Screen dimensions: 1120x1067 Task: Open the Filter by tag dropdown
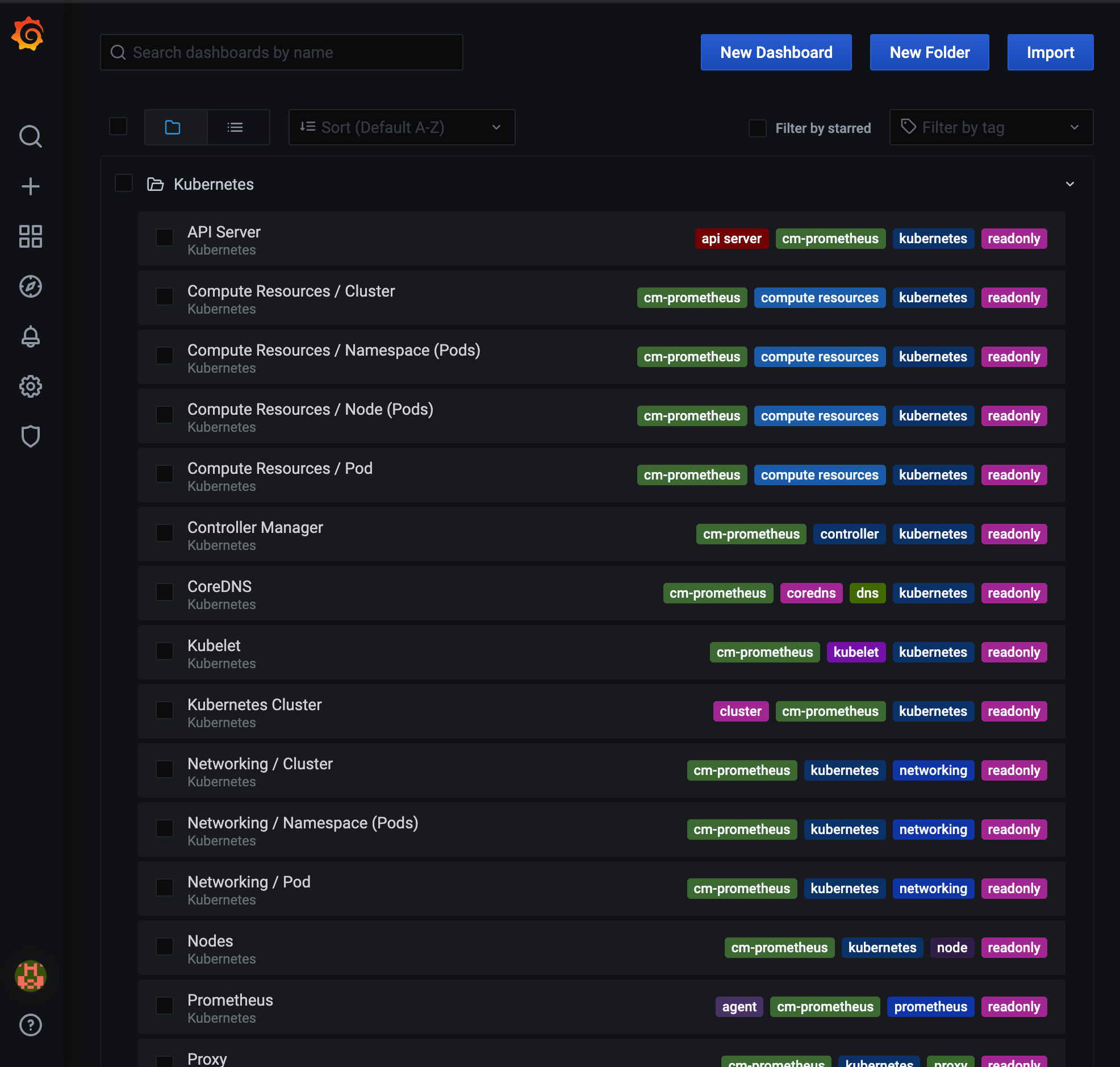(991, 127)
